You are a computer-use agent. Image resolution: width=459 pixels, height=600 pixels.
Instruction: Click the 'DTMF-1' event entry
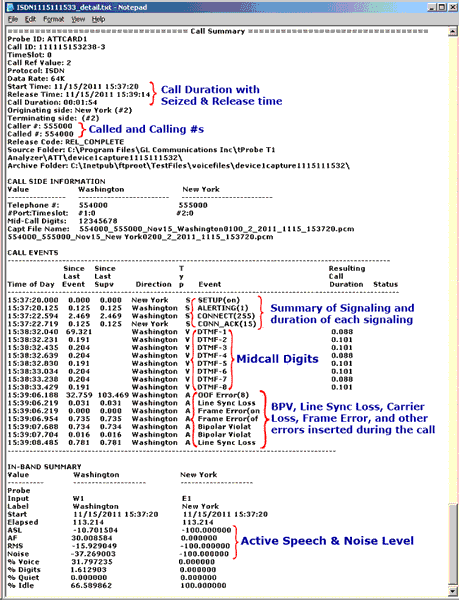212,332
